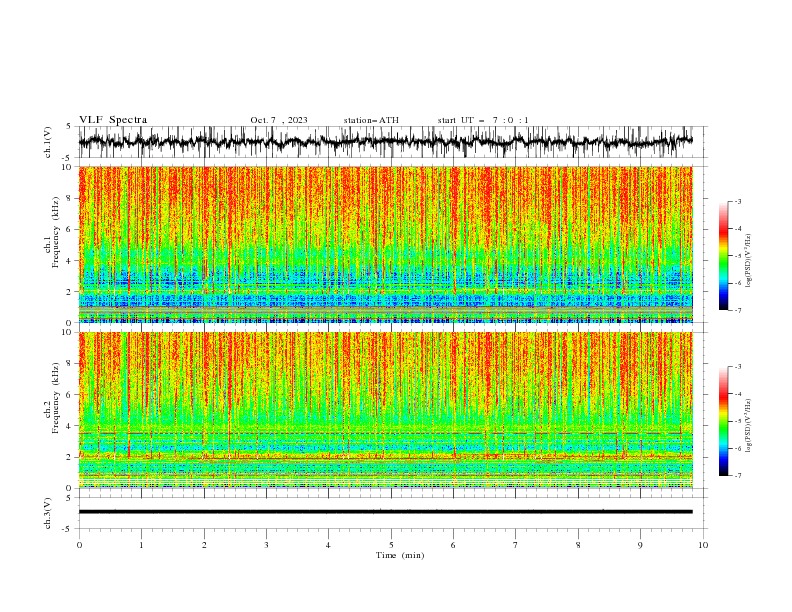Click the "ch.1(V)" axis label
This screenshot has height=612, width=792.
48,142
